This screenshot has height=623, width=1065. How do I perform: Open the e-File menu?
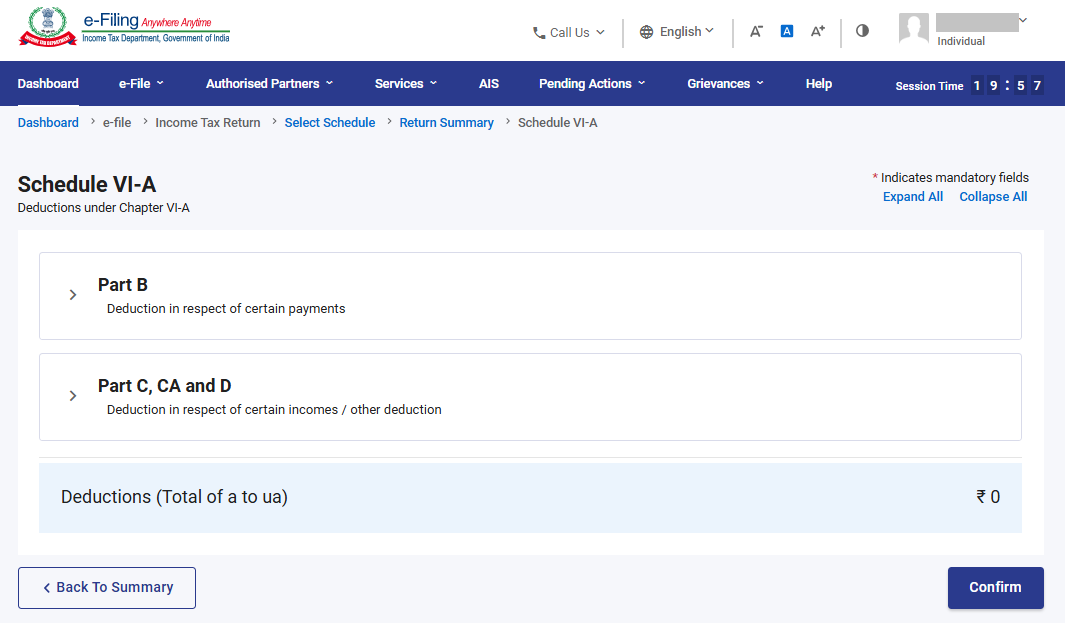coord(141,84)
